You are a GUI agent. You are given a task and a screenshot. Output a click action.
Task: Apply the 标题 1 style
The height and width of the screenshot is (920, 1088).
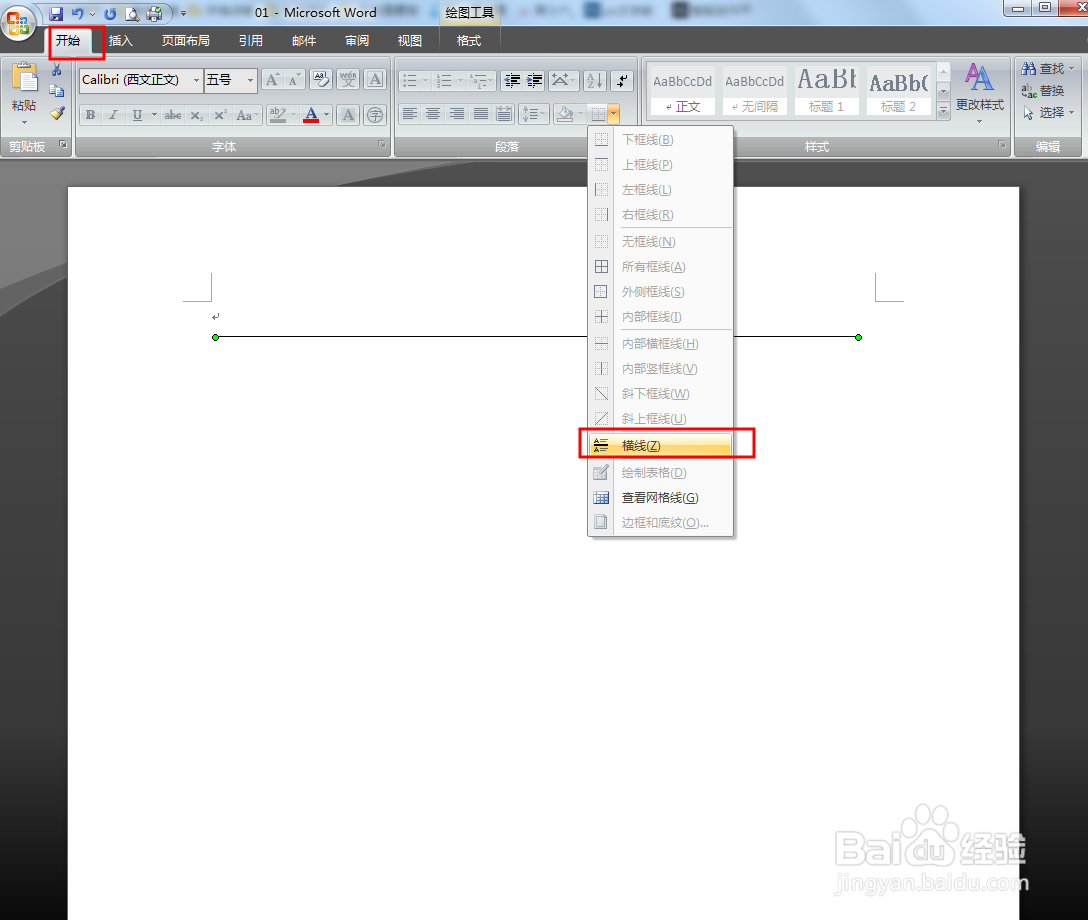[x=826, y=90]
